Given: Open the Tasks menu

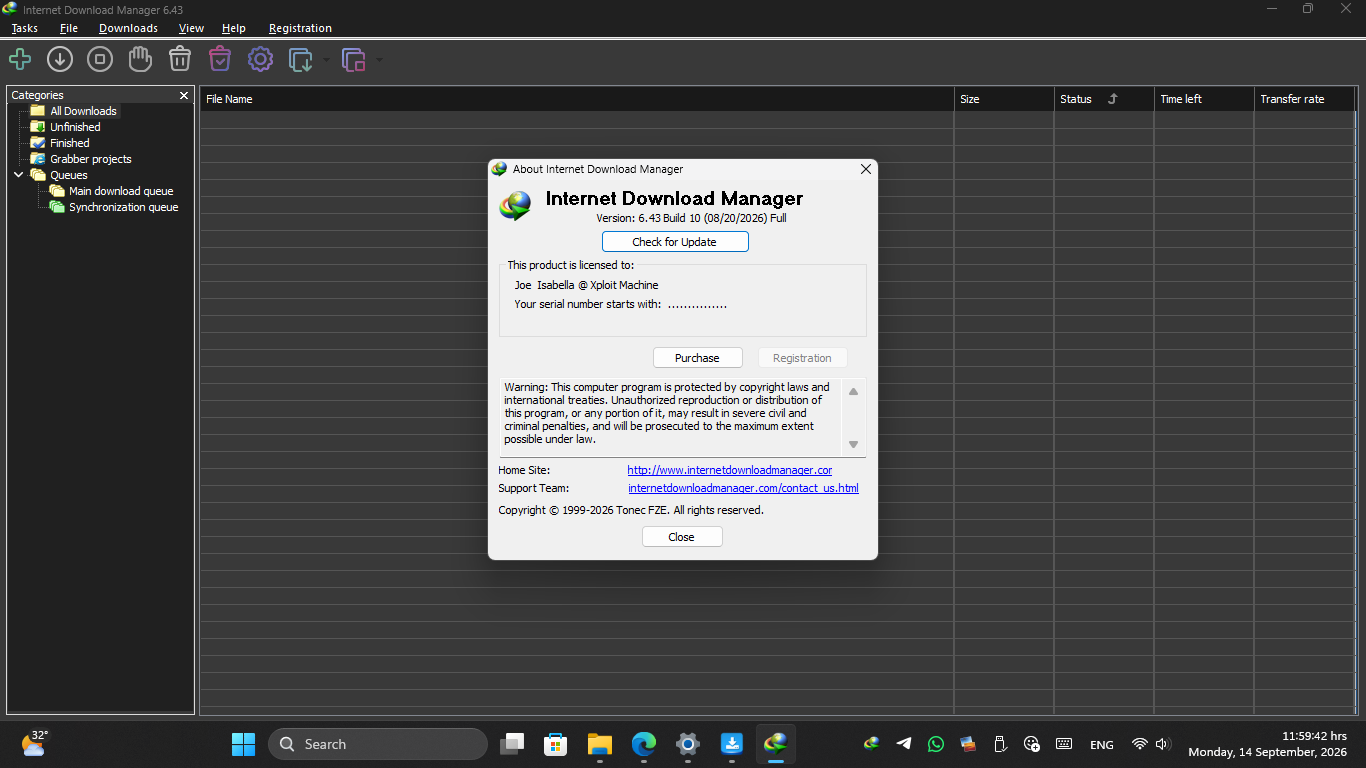Looking at the screenshot, I should pos(25,28).
